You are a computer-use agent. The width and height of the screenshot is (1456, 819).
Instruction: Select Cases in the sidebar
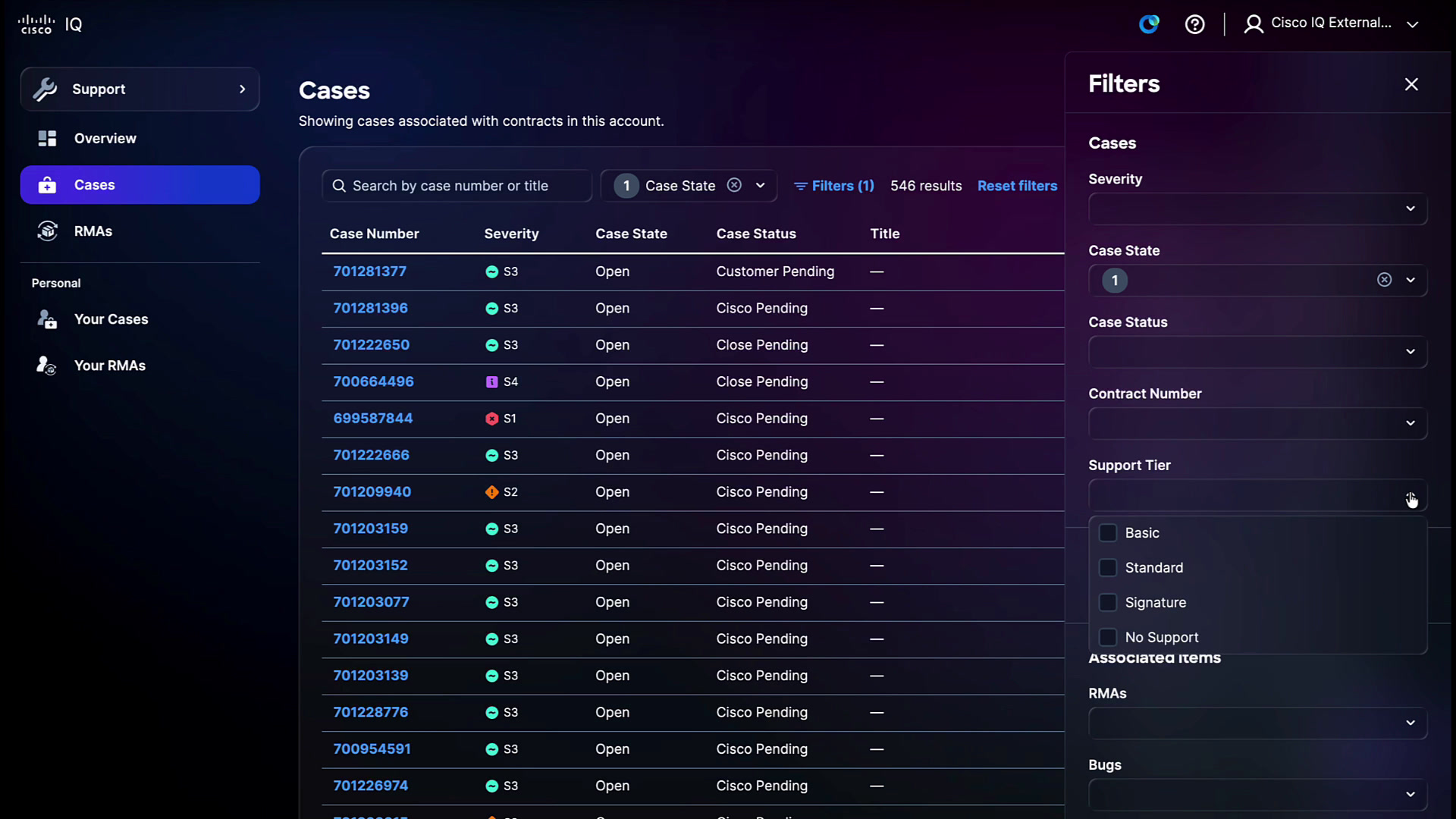[x=140, y=185]
